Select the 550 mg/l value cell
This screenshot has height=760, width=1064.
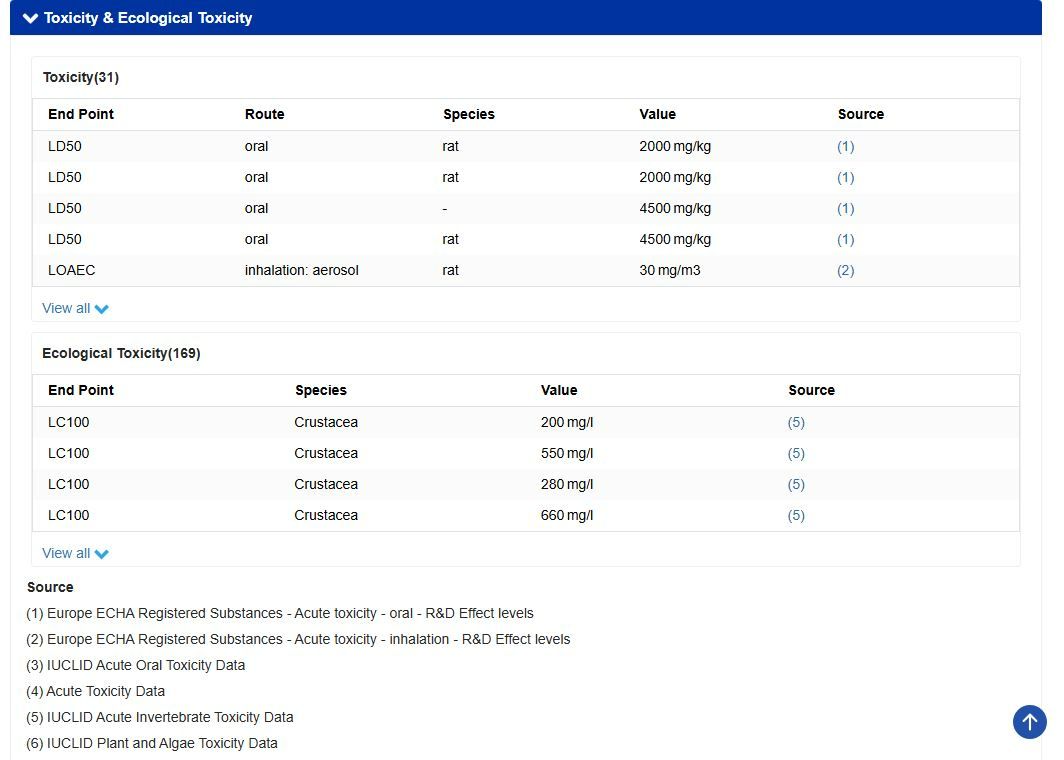(x=567, y=453)
